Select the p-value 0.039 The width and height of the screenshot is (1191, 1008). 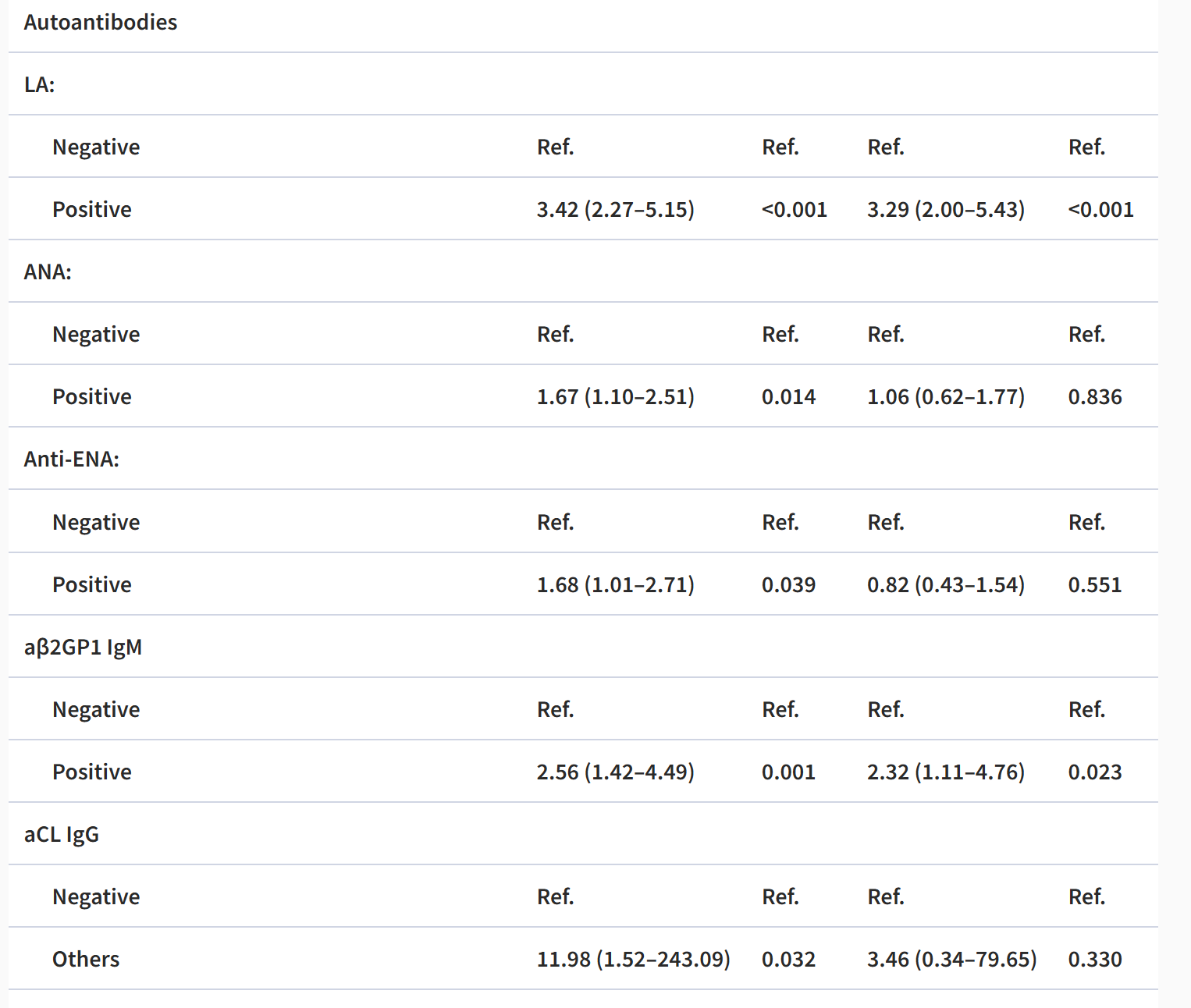(788, 584)
